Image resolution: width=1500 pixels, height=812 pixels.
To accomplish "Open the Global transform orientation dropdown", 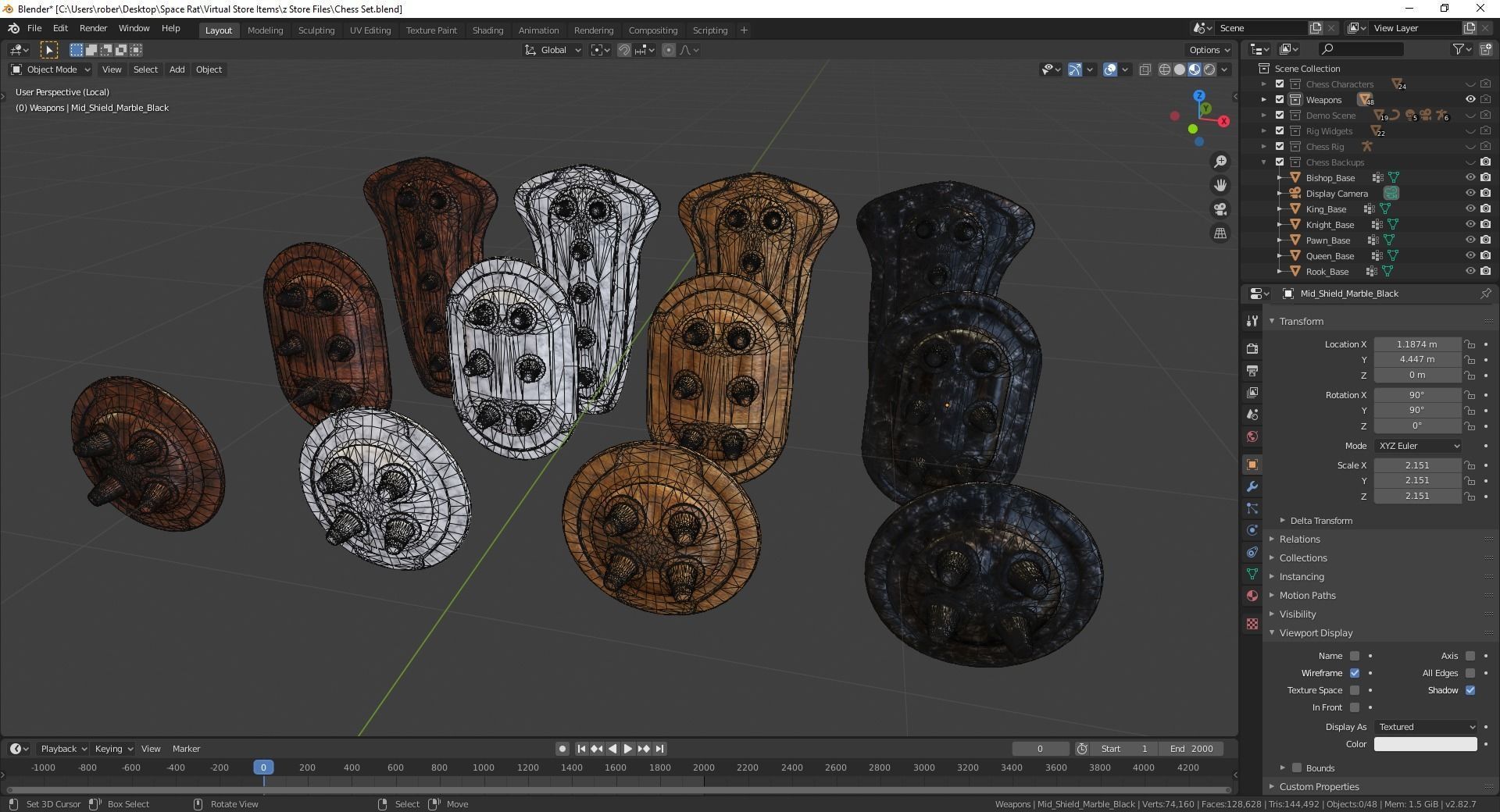I will pyautogui.click(x=553, y=50).
